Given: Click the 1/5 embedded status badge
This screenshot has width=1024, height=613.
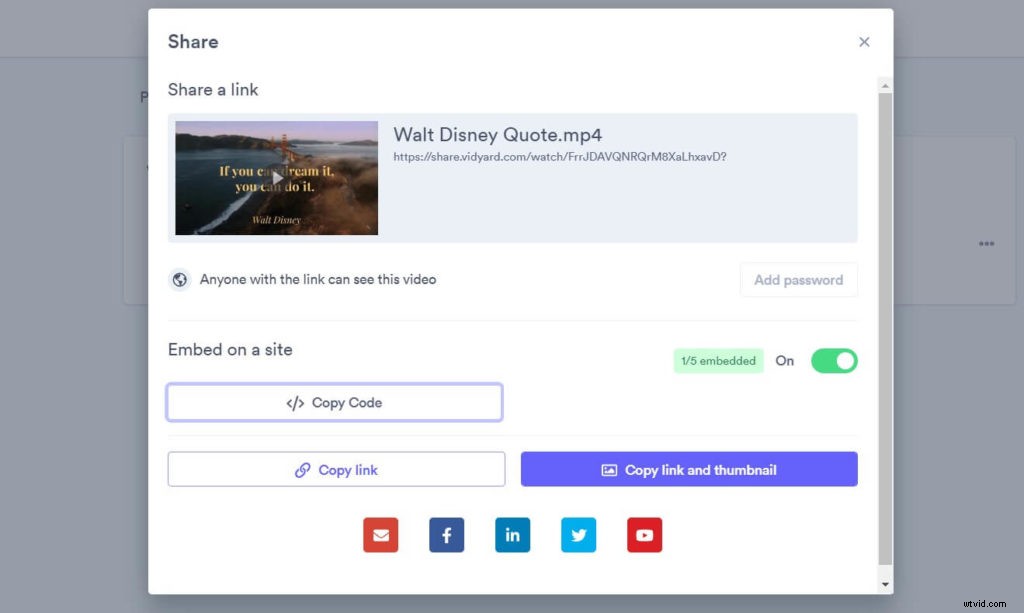Looking at the screenshot, I should [x=718, y=360].
